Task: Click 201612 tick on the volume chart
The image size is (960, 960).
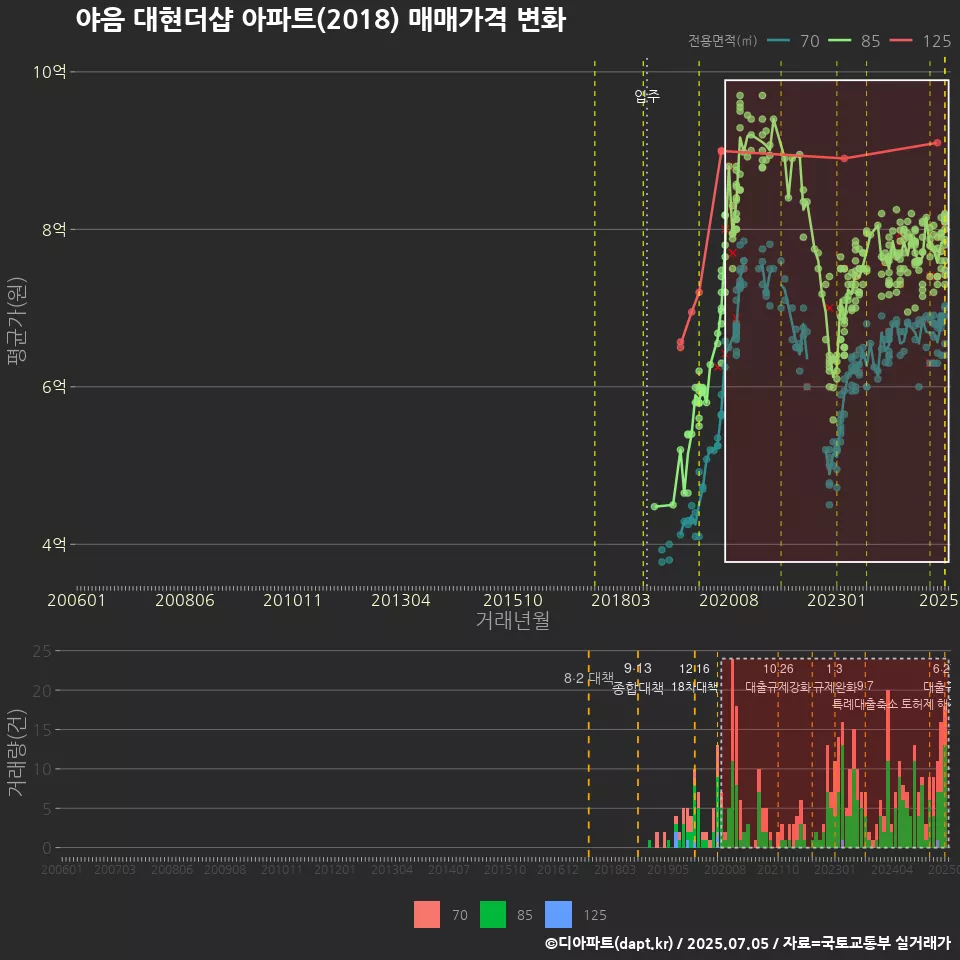Action: (558, 869)
